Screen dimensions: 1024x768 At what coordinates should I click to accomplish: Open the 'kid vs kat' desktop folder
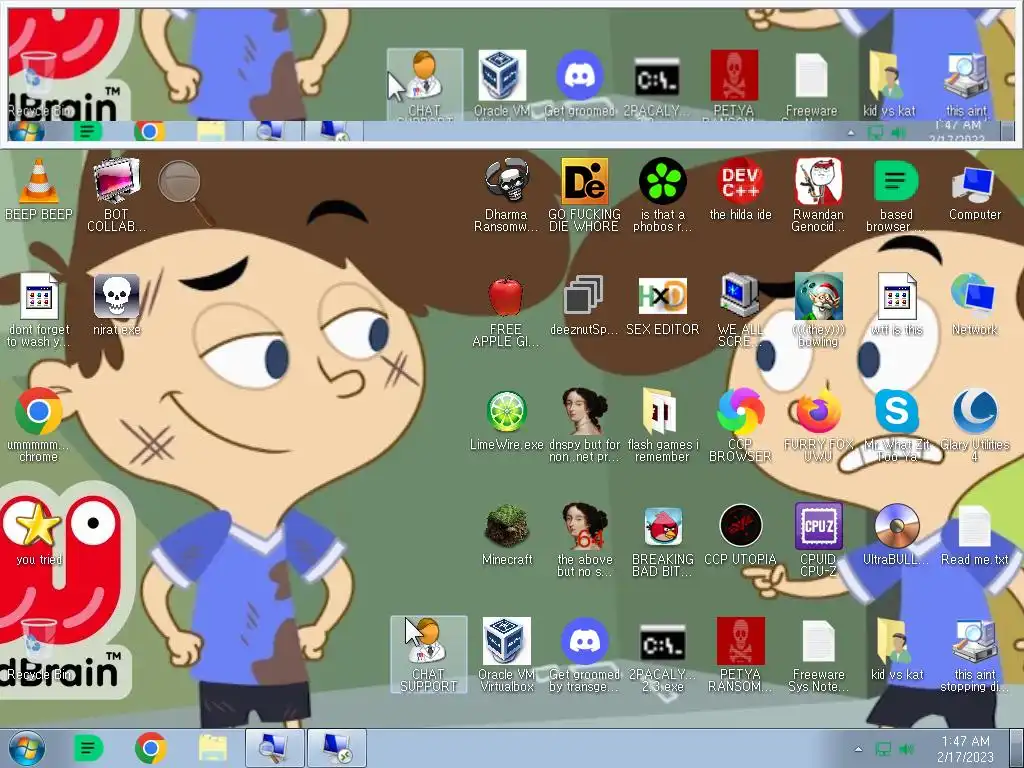click(896, 649)
